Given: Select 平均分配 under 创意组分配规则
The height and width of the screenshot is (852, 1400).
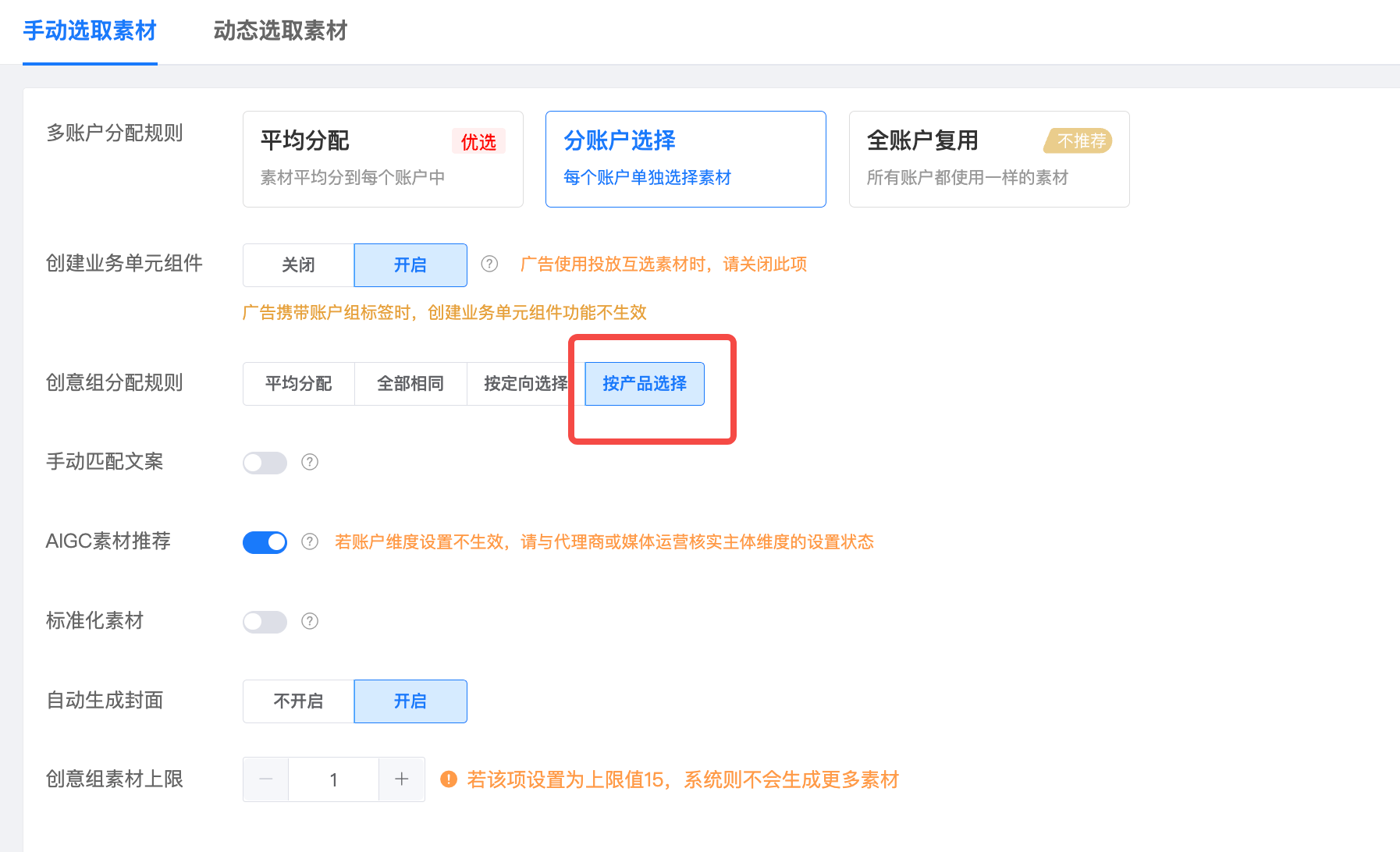Looking at the screenshot, I should (x=298, y=384).
